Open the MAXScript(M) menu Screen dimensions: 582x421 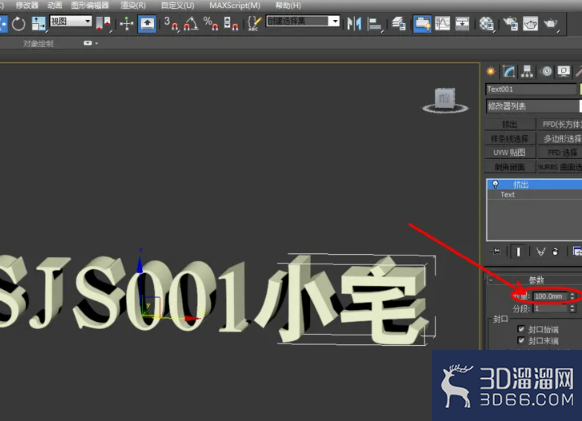point(235,5)
